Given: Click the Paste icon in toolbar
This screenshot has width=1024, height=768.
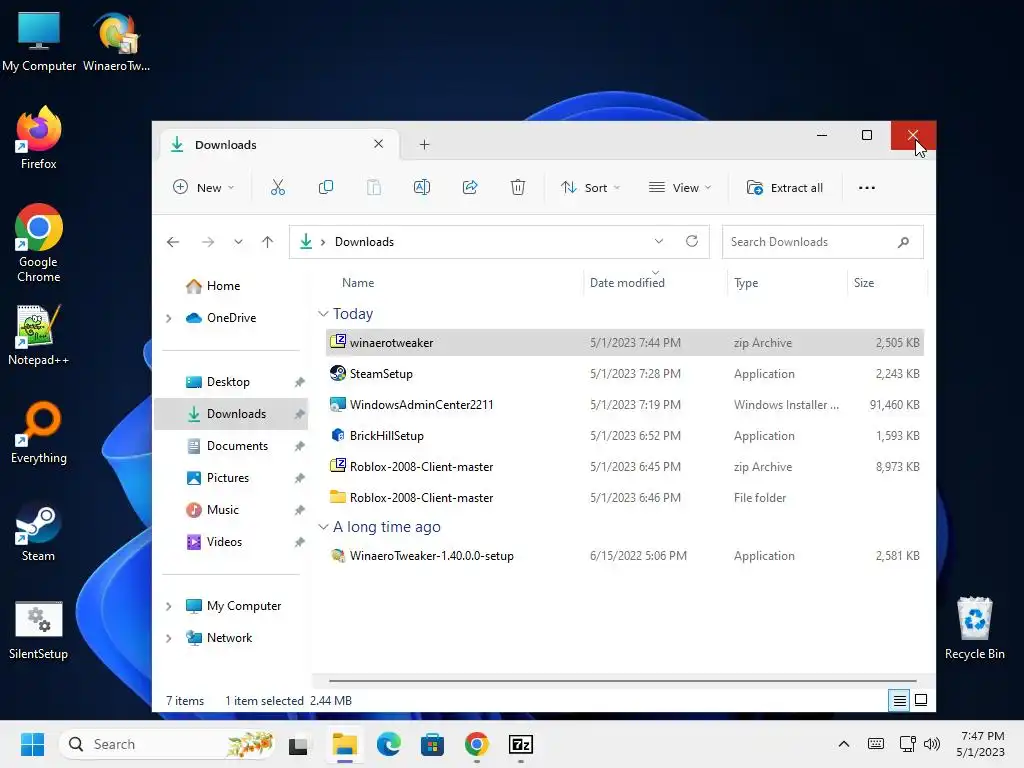Looking at the screenshot, I should coord(374,188).
